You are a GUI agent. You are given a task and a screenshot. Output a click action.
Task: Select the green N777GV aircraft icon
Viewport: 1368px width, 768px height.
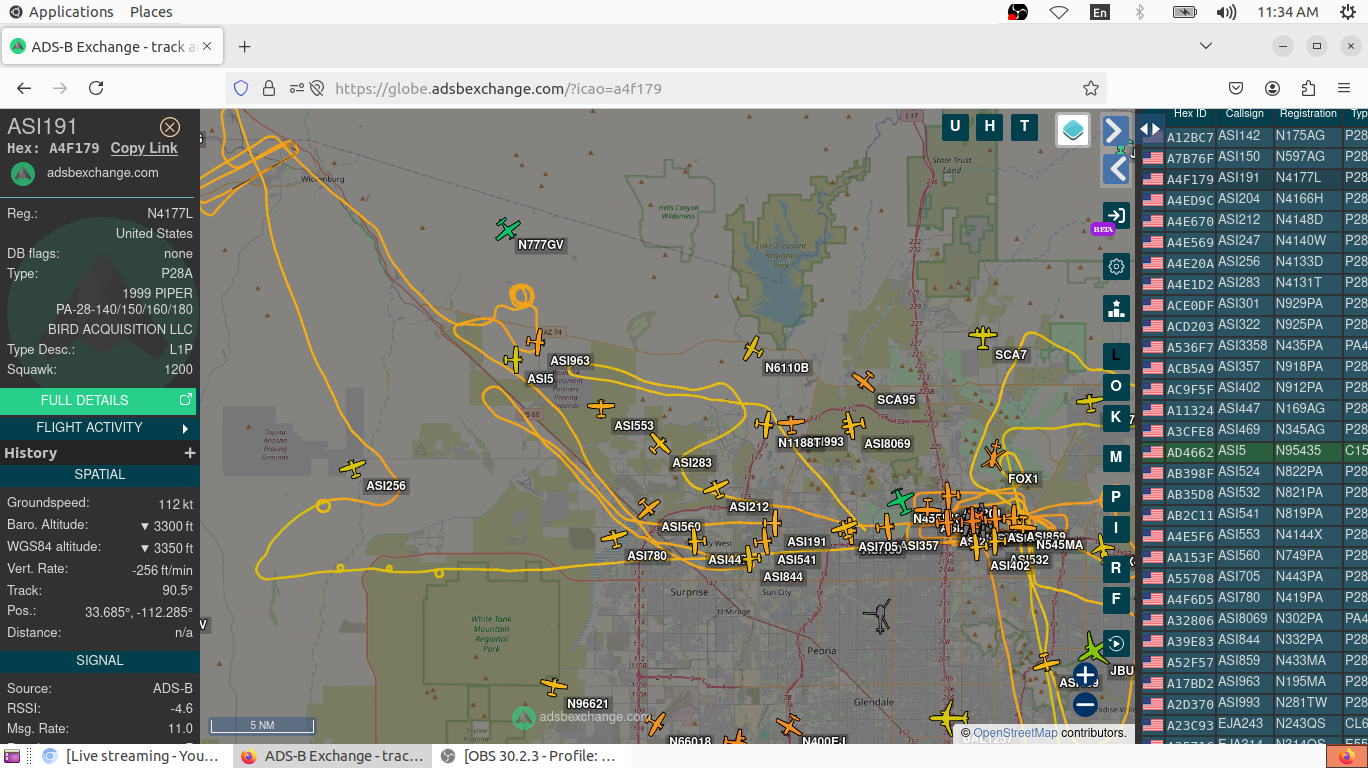[x=508, y=229]
